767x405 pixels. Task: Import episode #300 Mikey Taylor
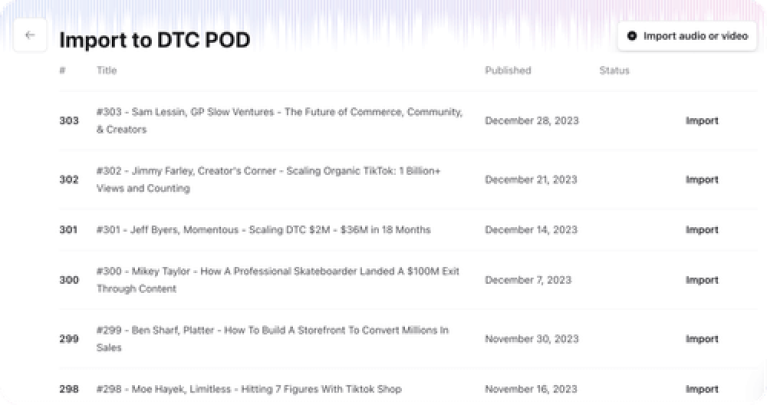coord(701,280)
